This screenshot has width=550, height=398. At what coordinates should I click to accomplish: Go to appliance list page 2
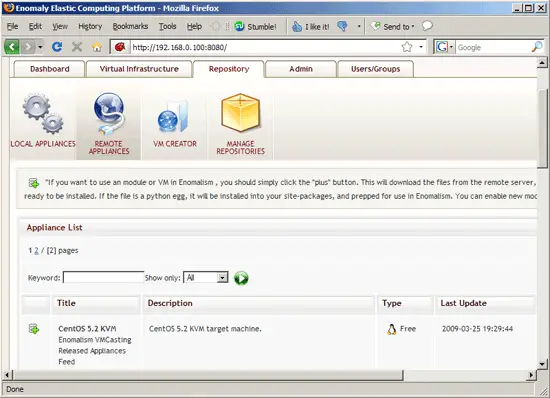point(36,250)
